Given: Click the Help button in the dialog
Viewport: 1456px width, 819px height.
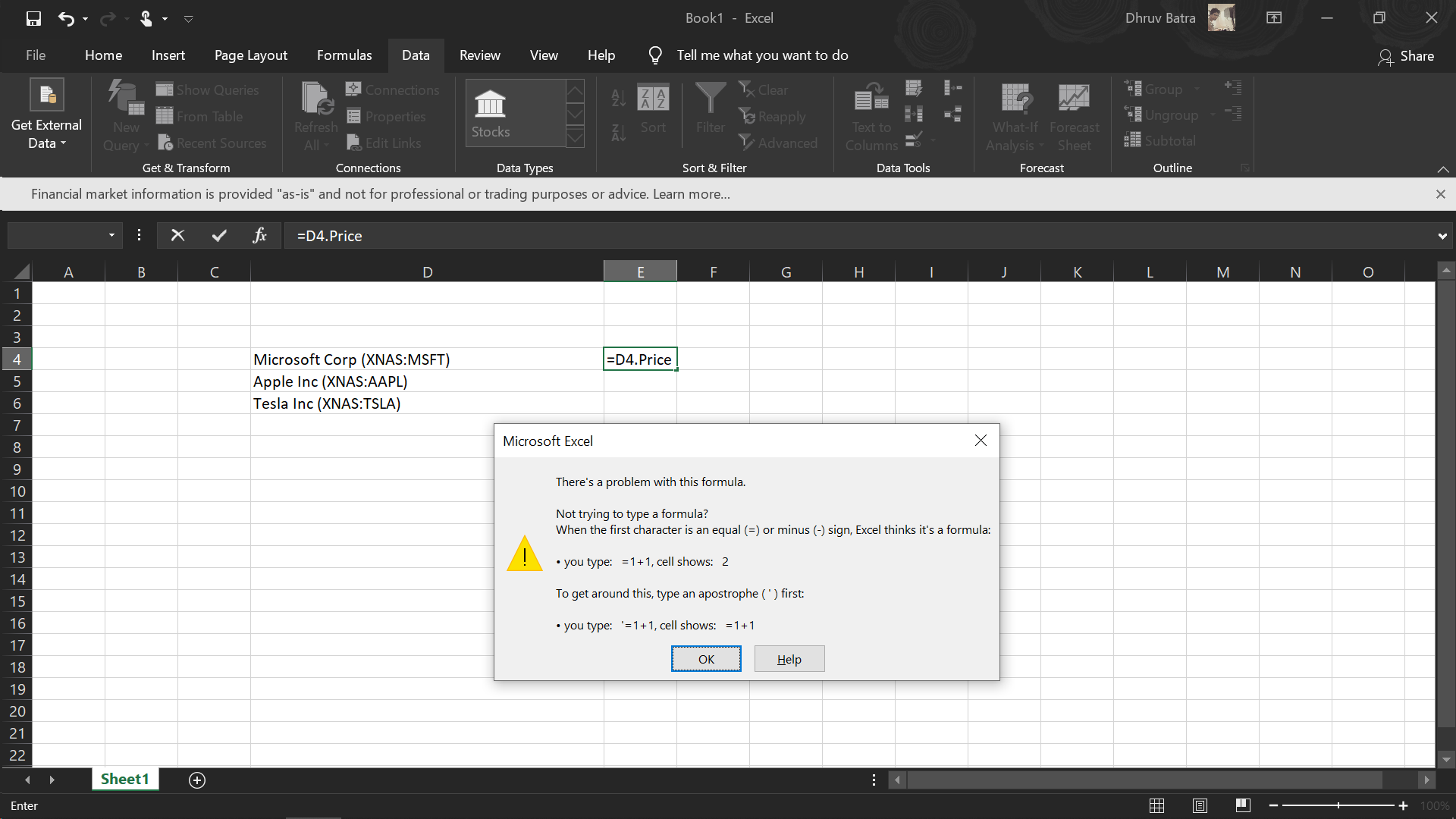Looking at the screenshot, I should coord(789,659).
